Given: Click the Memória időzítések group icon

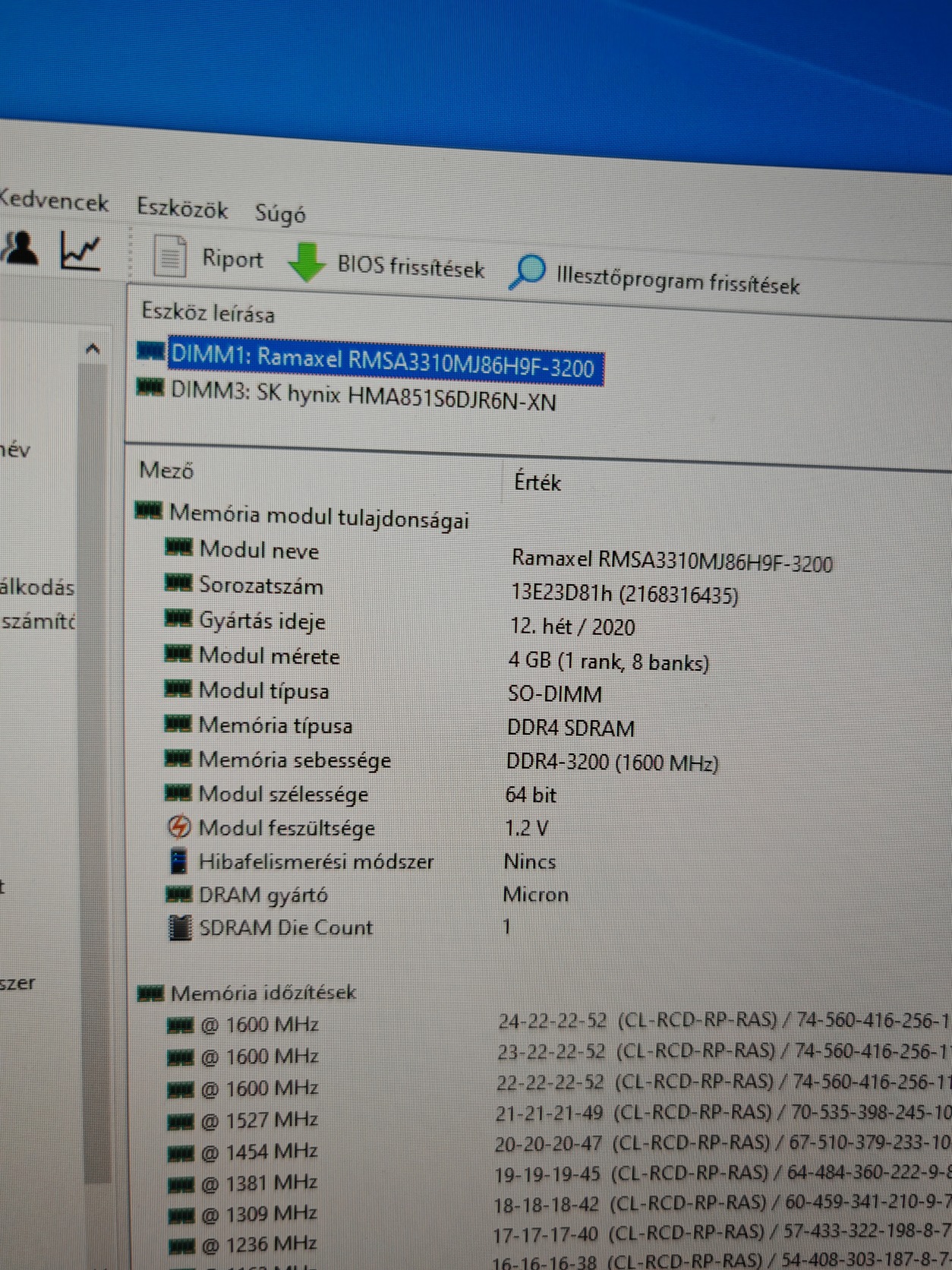Looking at the screenshot, I should [x=150, y=992].
